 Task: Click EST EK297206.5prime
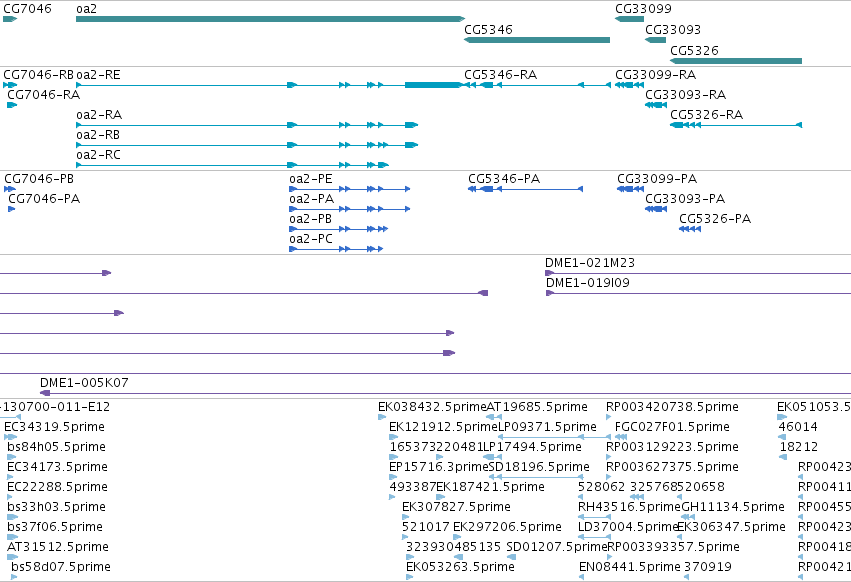[x=507, y=527]
